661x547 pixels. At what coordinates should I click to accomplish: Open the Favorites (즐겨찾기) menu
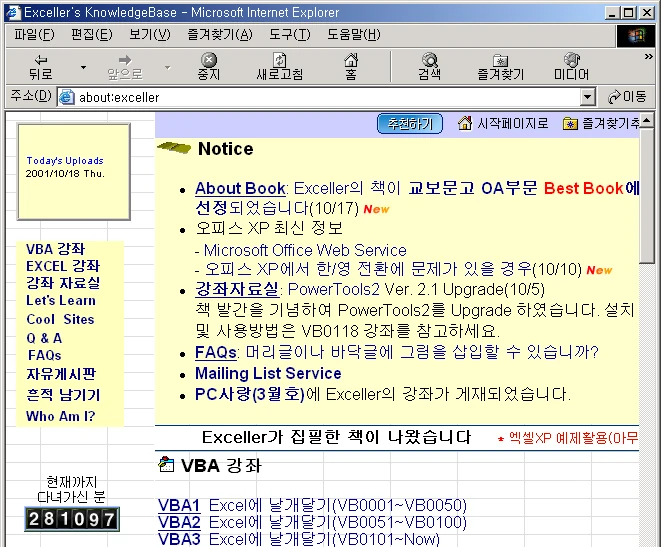[220, 34]
